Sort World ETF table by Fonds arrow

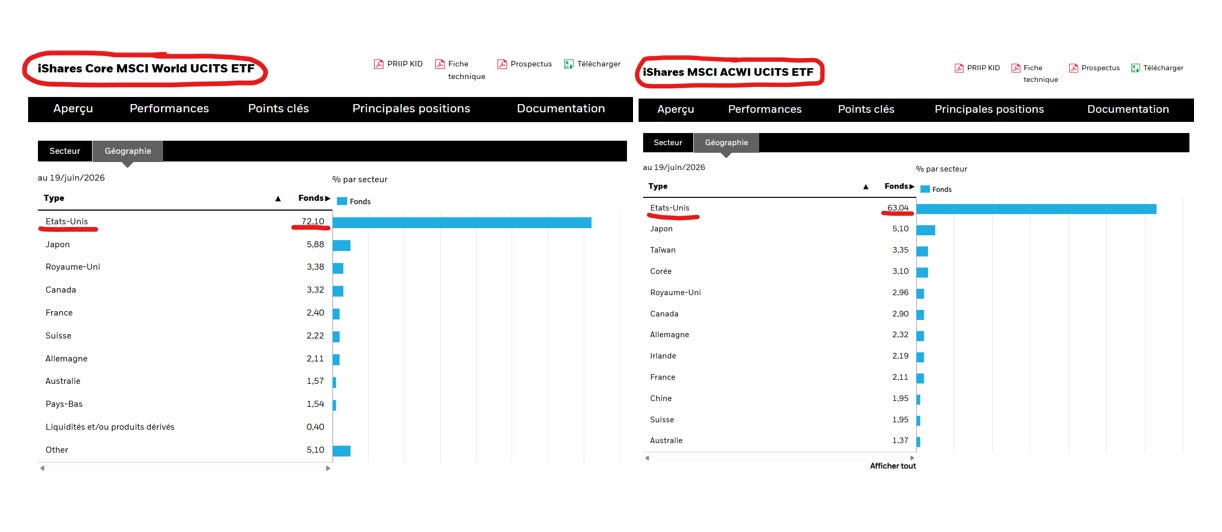coord(327,198)
